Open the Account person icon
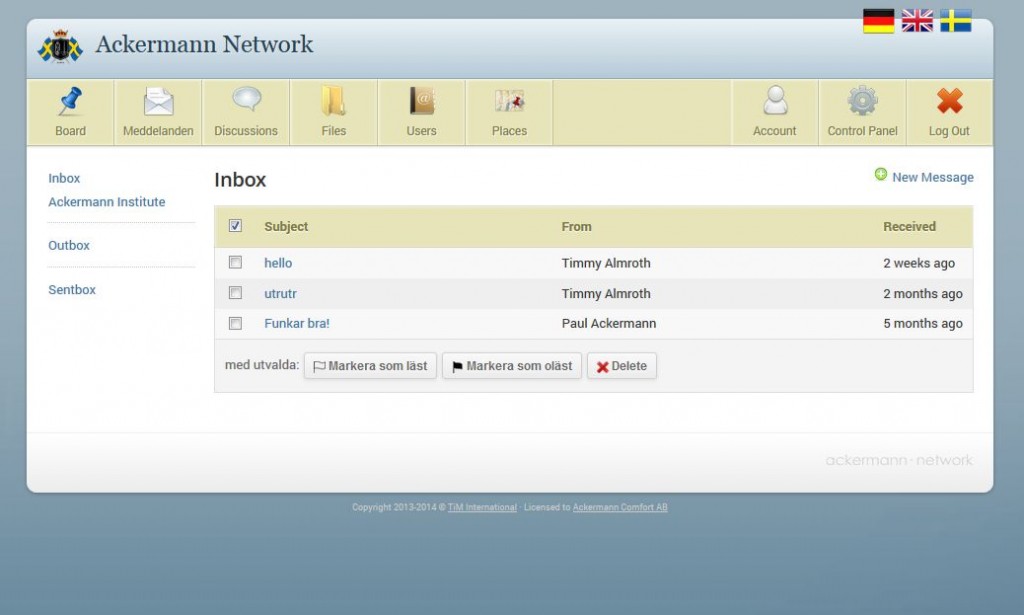 tap(775, 101)
